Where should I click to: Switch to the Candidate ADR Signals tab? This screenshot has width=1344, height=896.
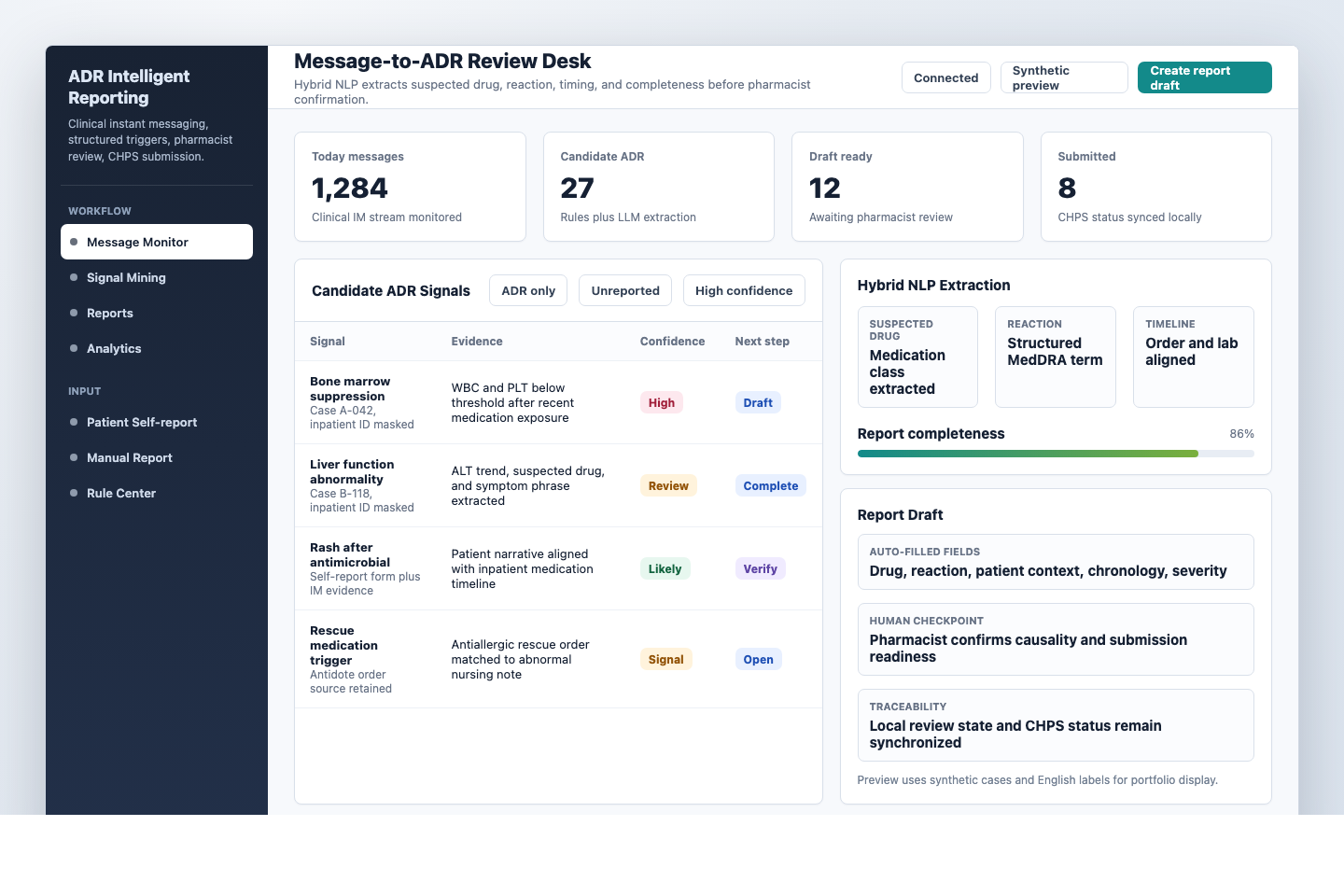(390, 290)
